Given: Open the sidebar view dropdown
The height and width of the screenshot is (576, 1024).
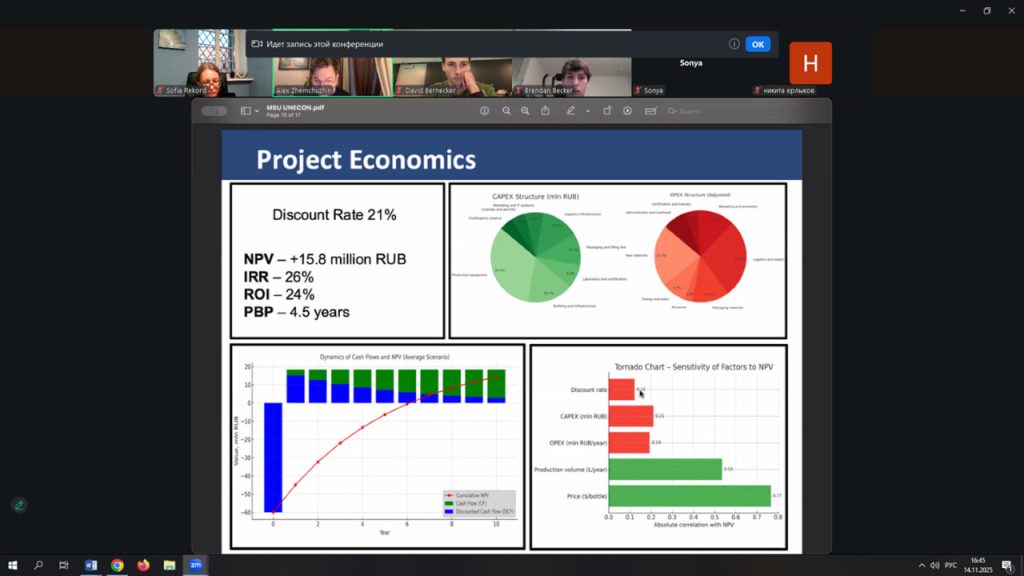Looking at the screenshot, I should [250, 111].
